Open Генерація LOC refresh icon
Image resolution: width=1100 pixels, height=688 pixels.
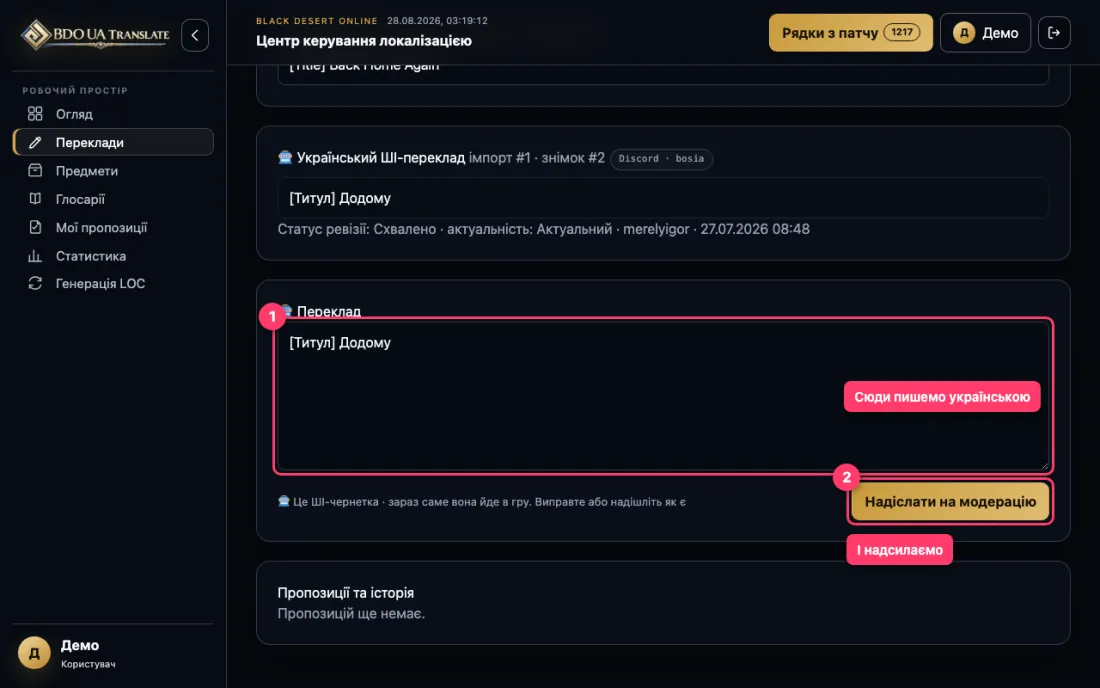35,283
